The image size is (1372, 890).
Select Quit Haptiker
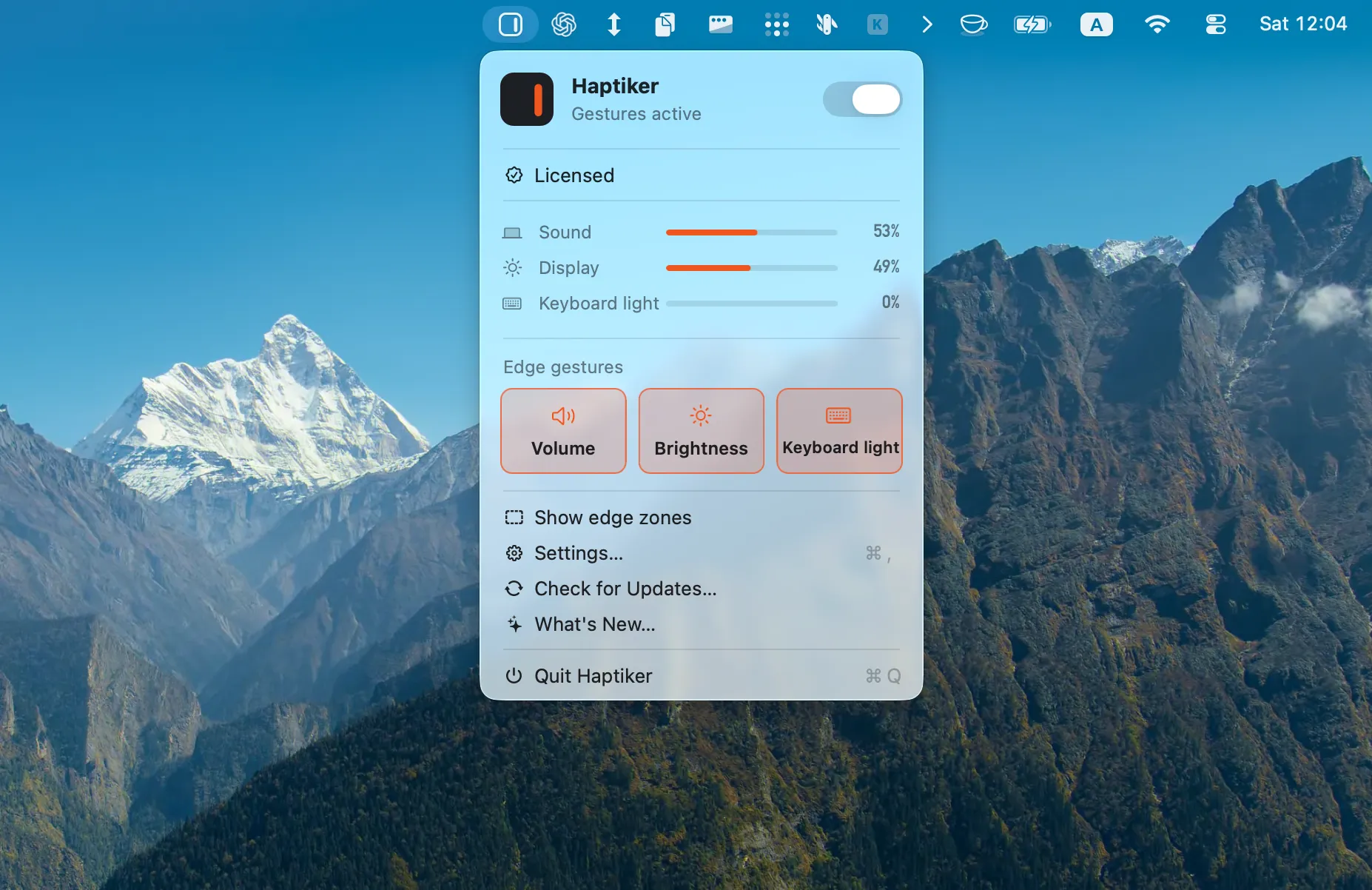pyautogui.click(x=701, y=676)
